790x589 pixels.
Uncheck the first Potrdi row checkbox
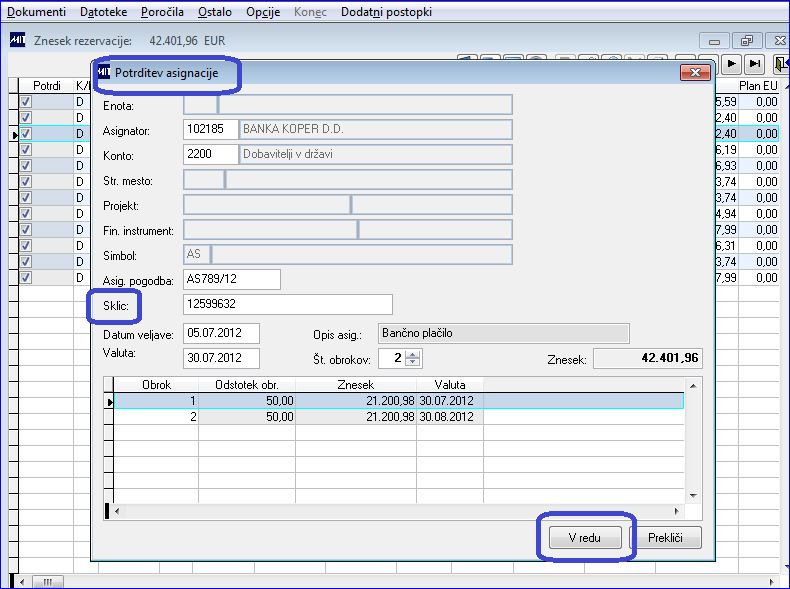tap(26, 102)
